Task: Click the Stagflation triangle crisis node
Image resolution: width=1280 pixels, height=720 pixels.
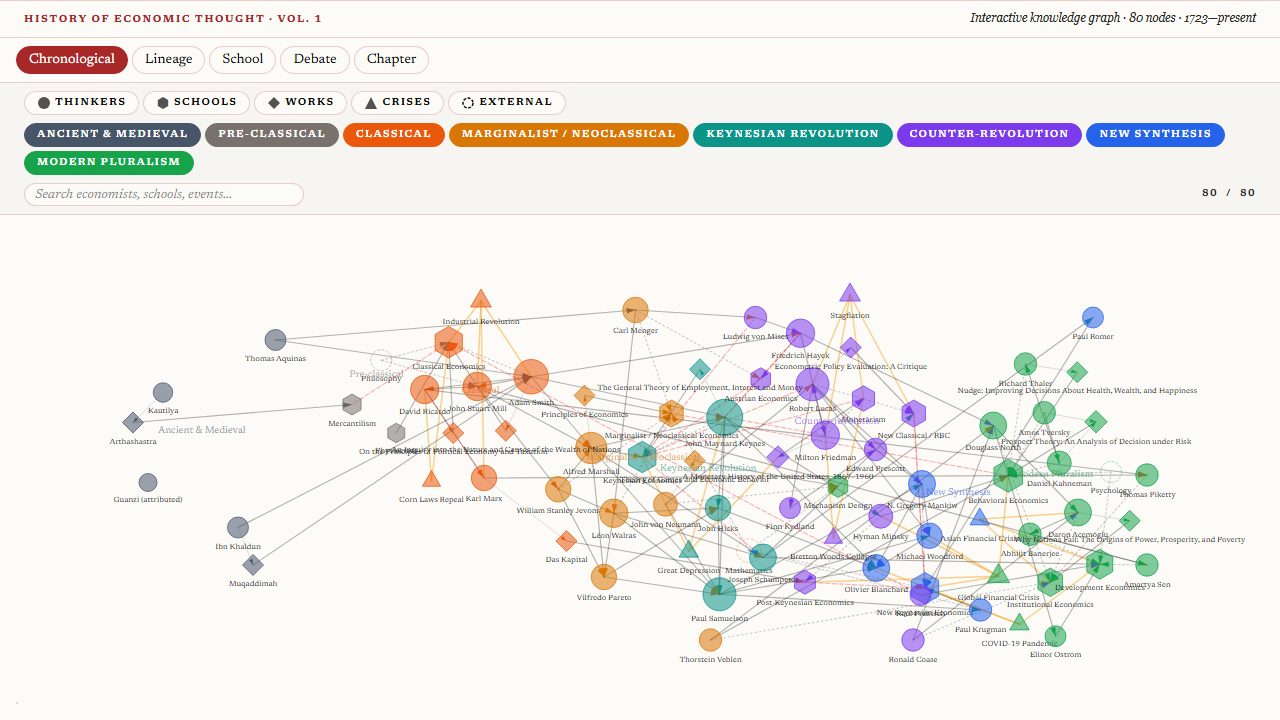Action: click(x=850, y=293)
